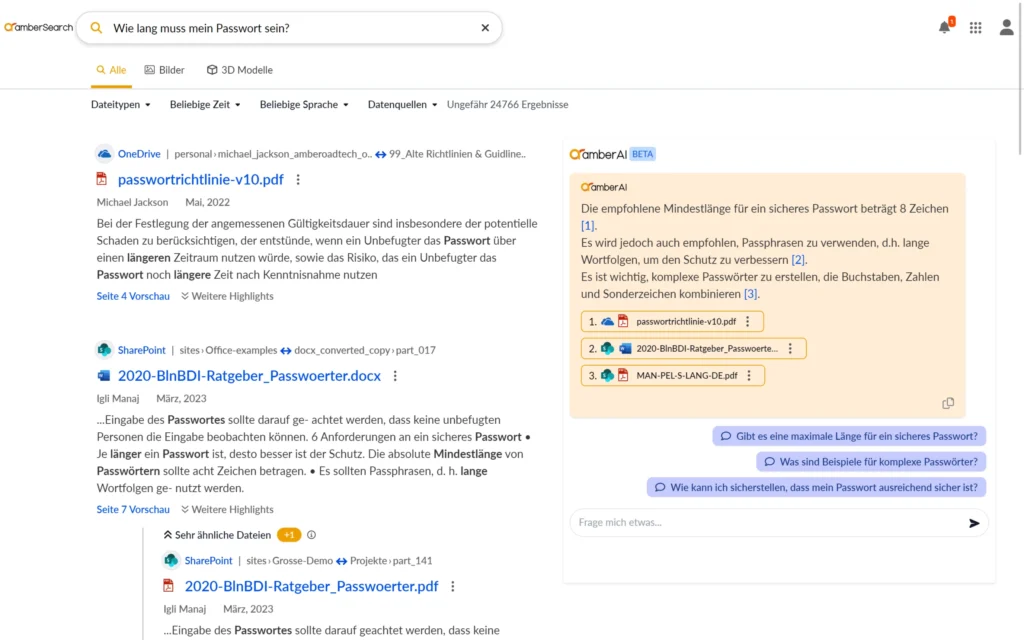Open the 2020-BlnBDI-Ratgeber_Passwoerter.docx result link
Viewport: 1024px width, 640px height.
click(249, 376)
